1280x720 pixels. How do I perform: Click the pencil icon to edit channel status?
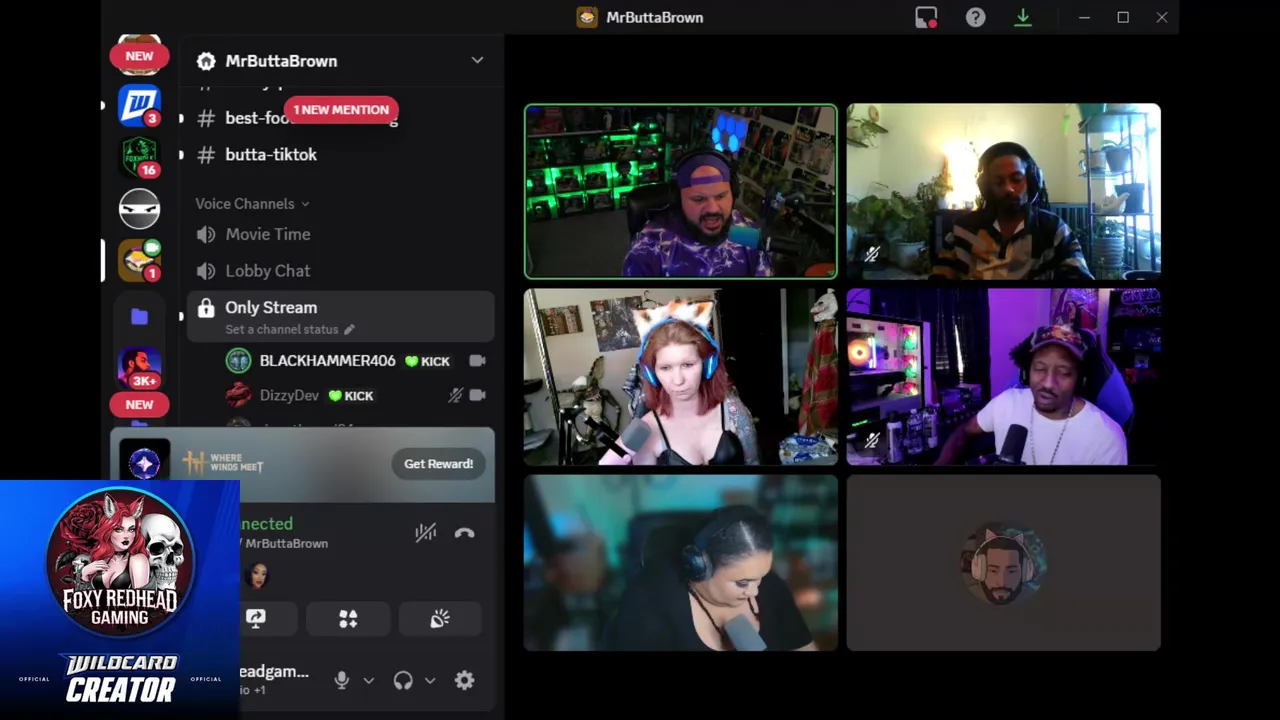click(x=349, y=329)
